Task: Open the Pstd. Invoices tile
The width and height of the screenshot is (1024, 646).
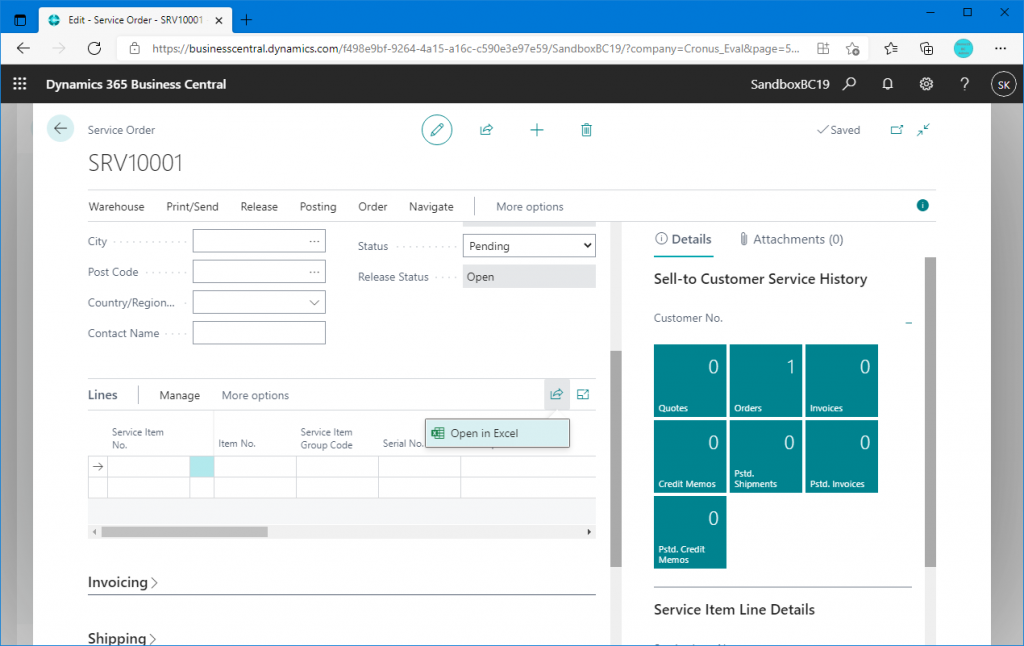Action: tap(842, 457)
